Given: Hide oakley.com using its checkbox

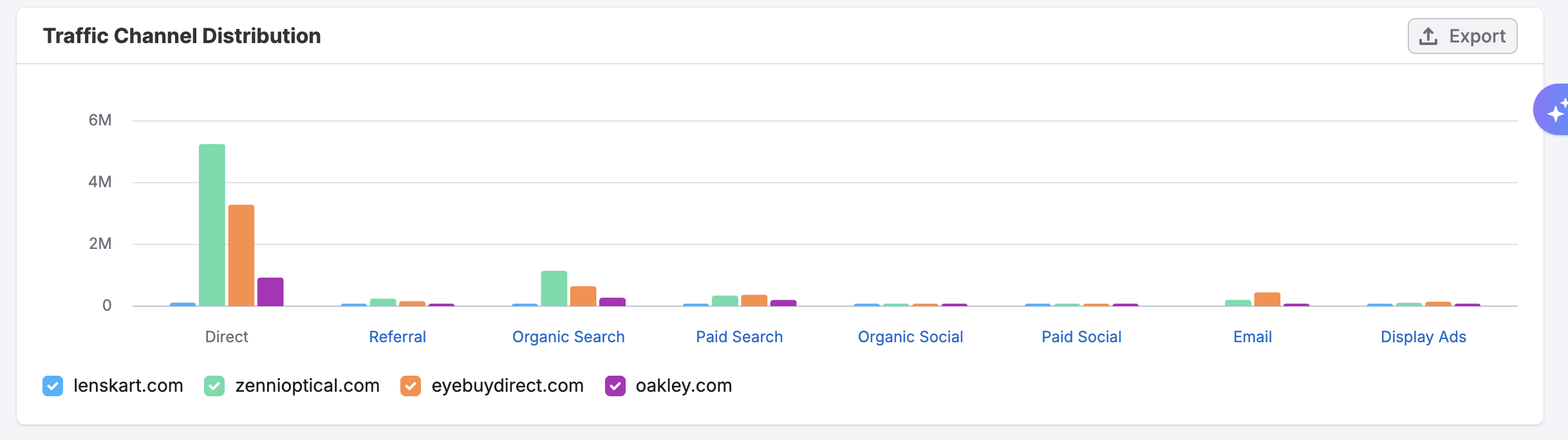Looking at the screenshot, I should pos(615,386).
